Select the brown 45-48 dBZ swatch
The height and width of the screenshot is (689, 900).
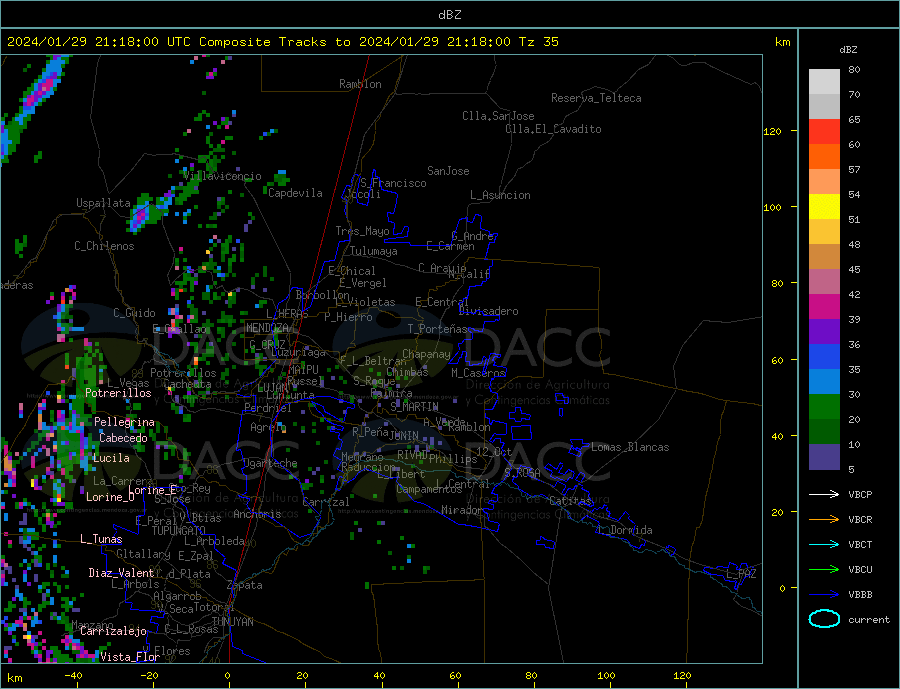pyautogui.click(x=824, y=257)
